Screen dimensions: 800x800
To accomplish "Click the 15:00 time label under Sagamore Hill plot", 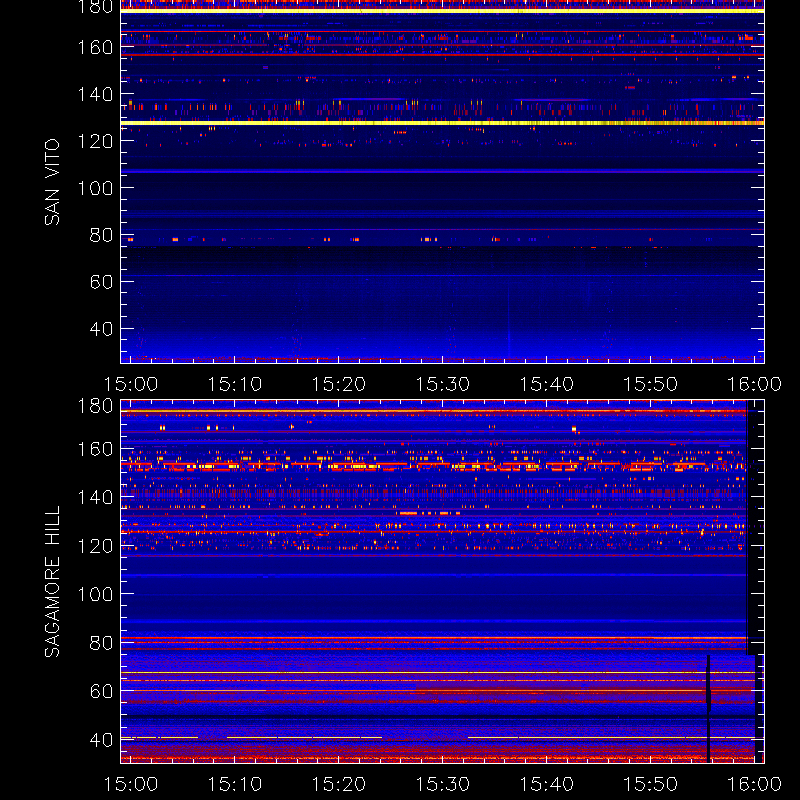I will pos(131,784).
